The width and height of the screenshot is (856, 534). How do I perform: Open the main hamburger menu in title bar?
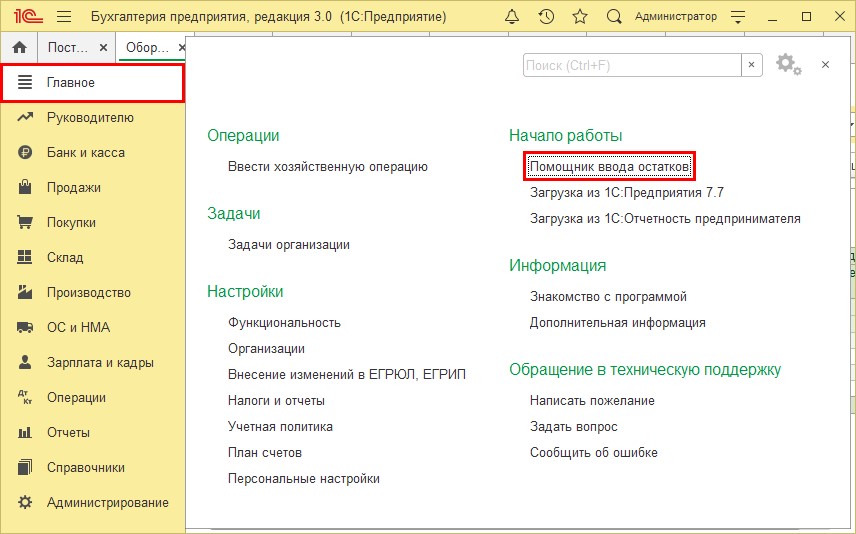[x=64, y=16]
